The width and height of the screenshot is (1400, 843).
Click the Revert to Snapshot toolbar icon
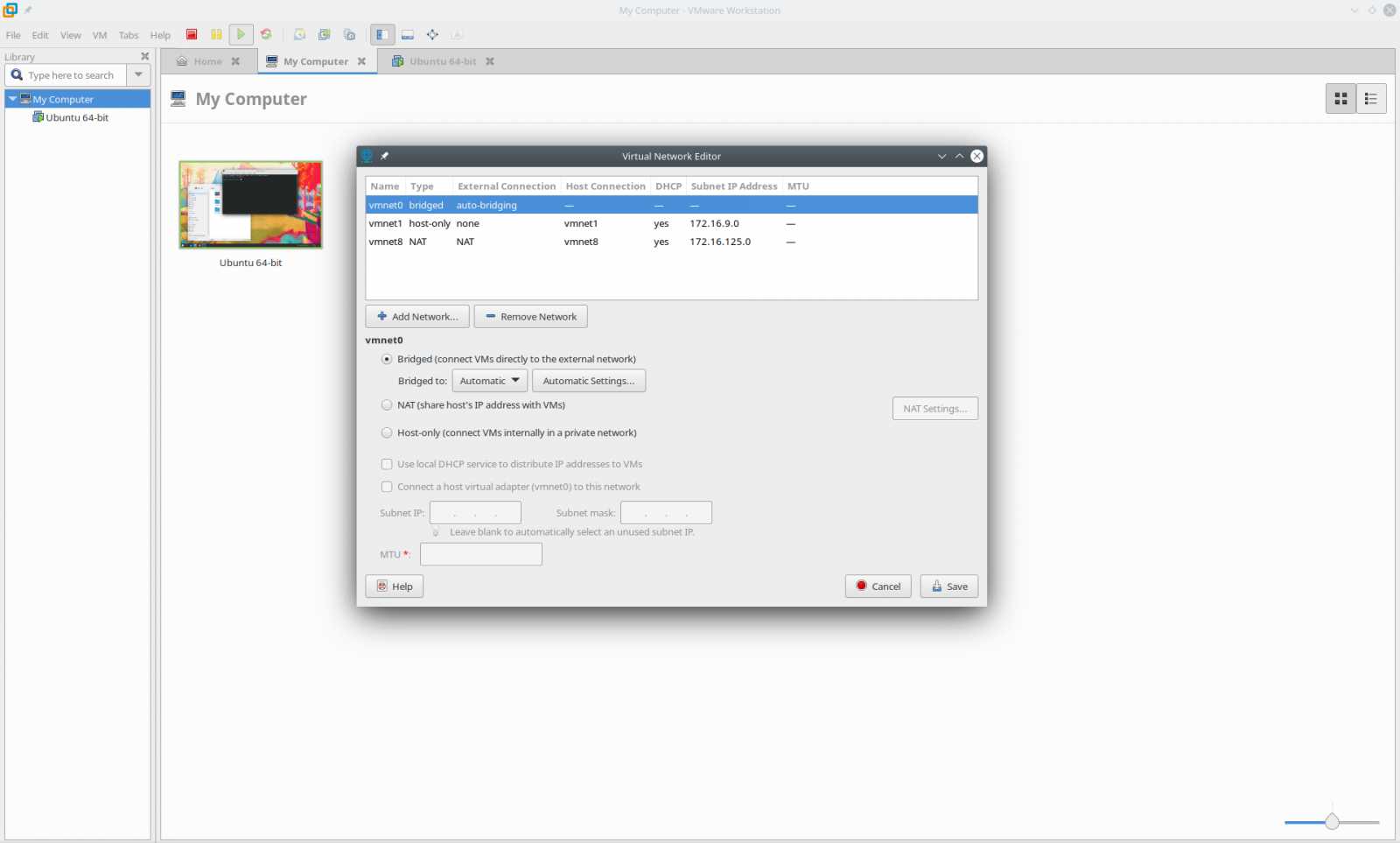[x=324, y=34]
